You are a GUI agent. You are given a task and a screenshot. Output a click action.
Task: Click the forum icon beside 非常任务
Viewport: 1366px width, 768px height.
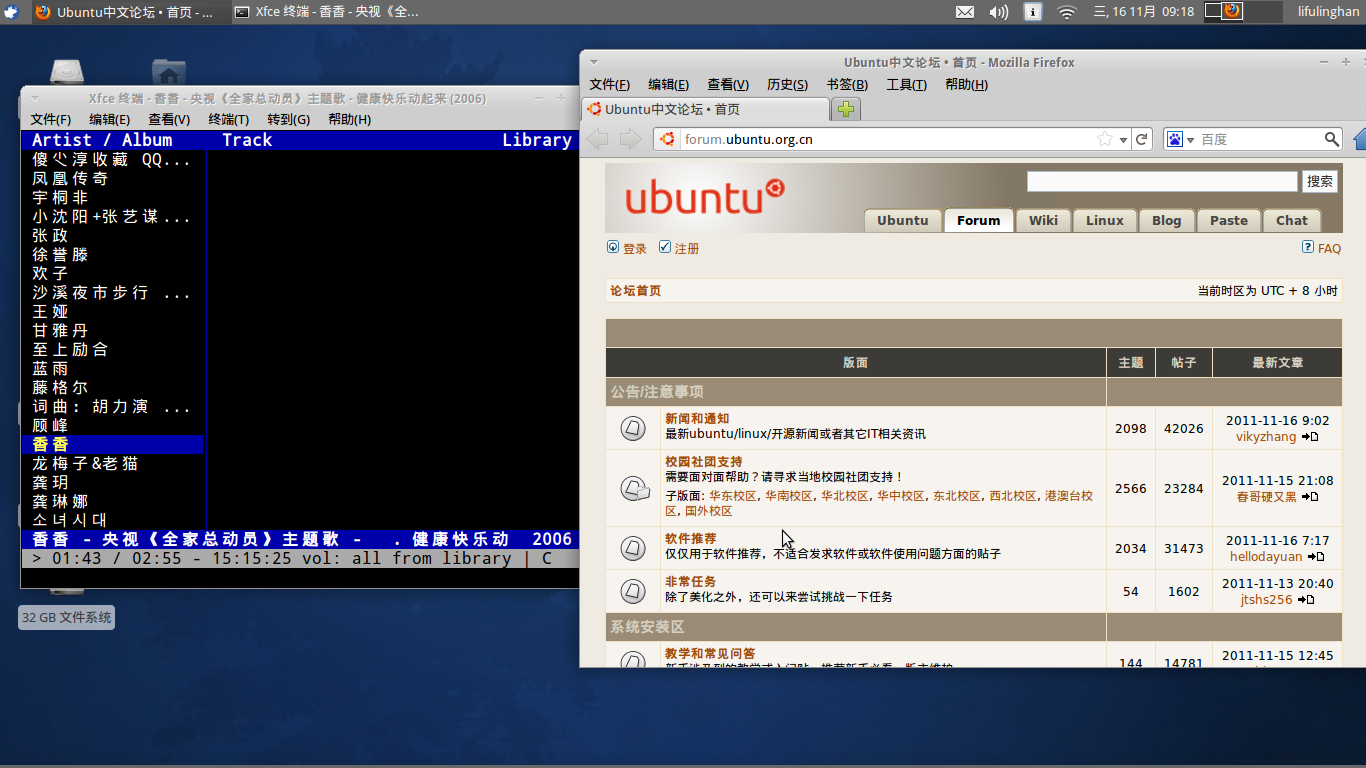pyautogui.click(x=632, y=591)
